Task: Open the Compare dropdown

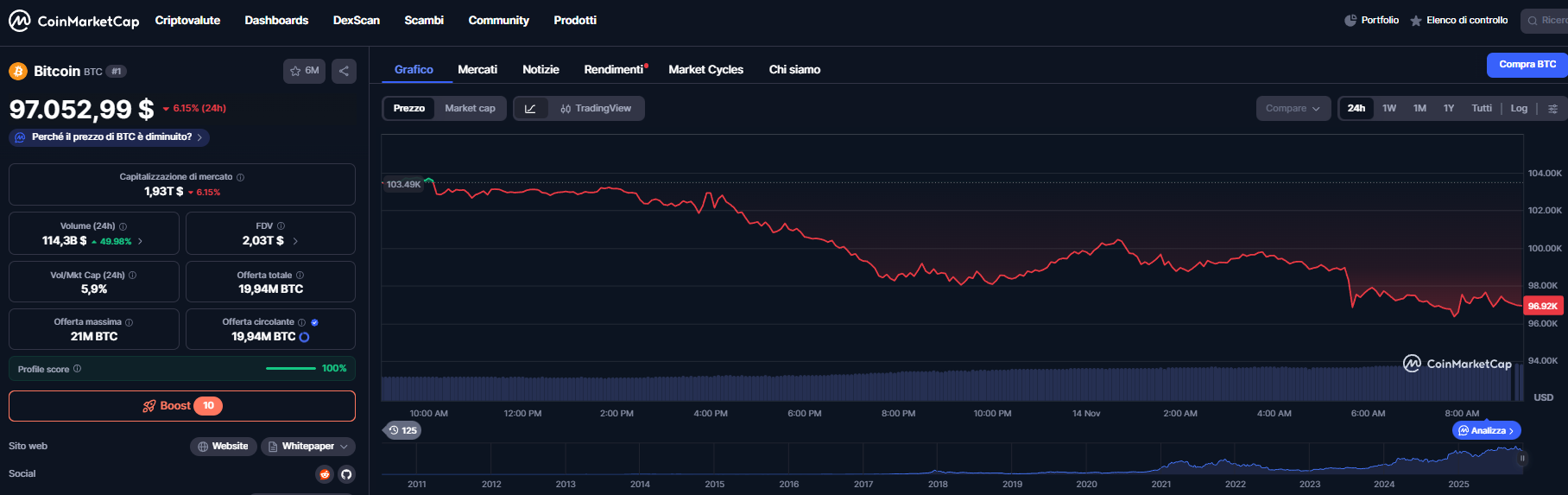Action: coord(1293,109)
